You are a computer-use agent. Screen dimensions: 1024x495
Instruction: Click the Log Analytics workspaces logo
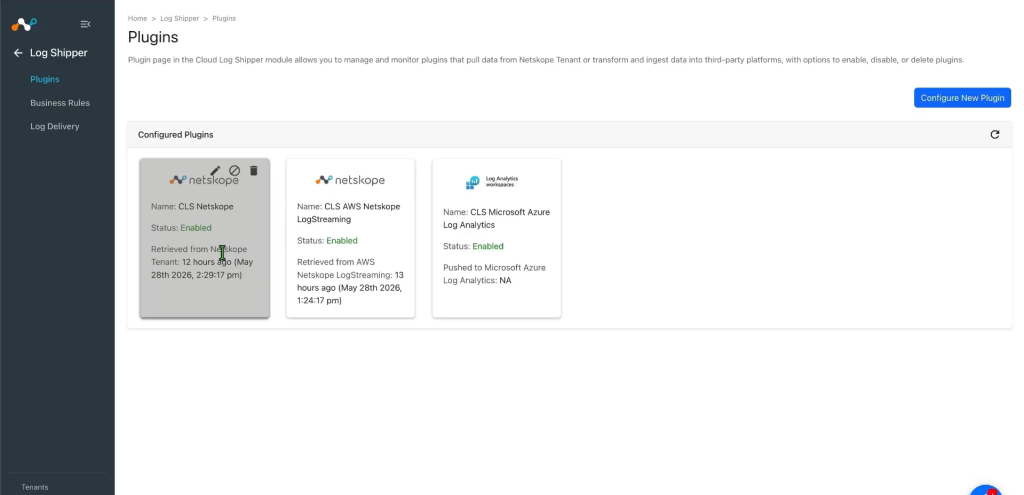tap(492, 182)
